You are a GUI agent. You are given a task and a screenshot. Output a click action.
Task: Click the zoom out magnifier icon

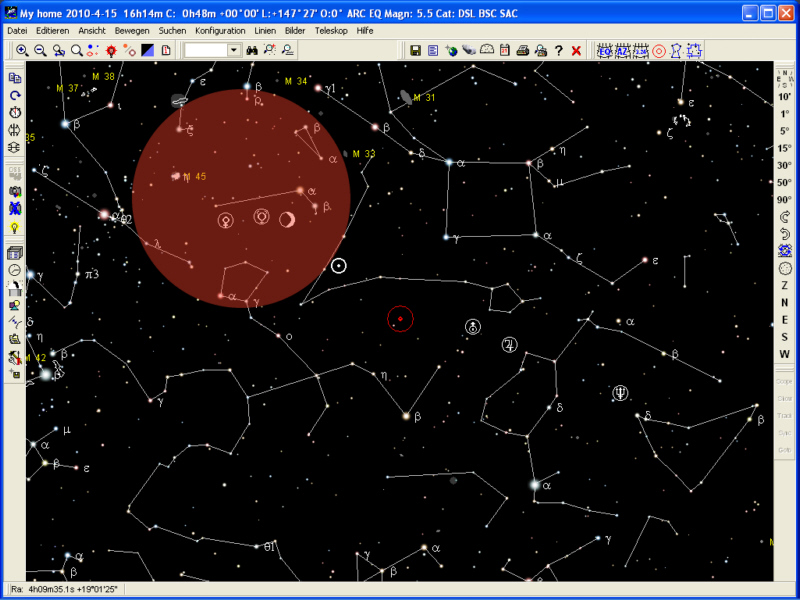(40, 50)
